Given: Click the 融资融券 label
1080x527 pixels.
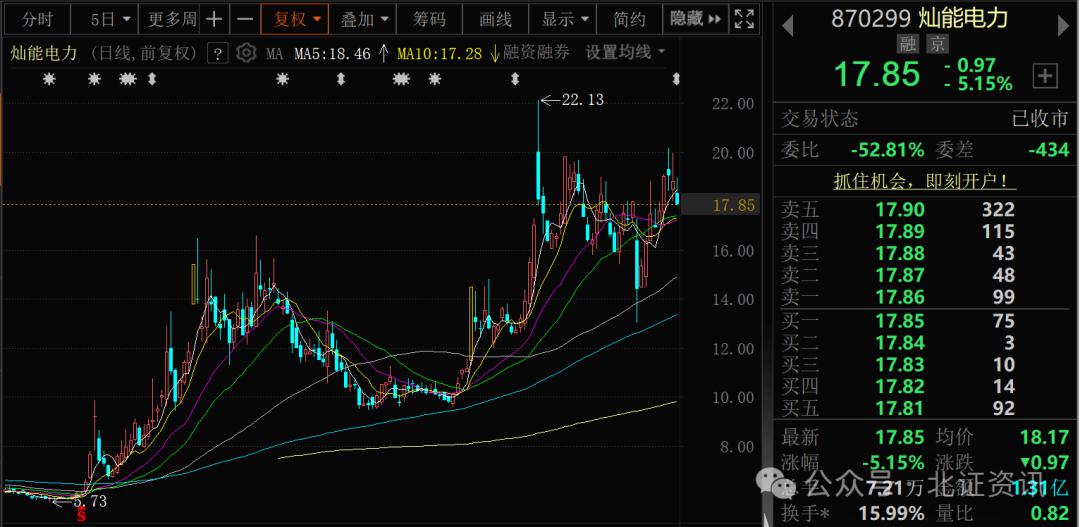Looking at the screenshot, I should [x=537, y=53].
